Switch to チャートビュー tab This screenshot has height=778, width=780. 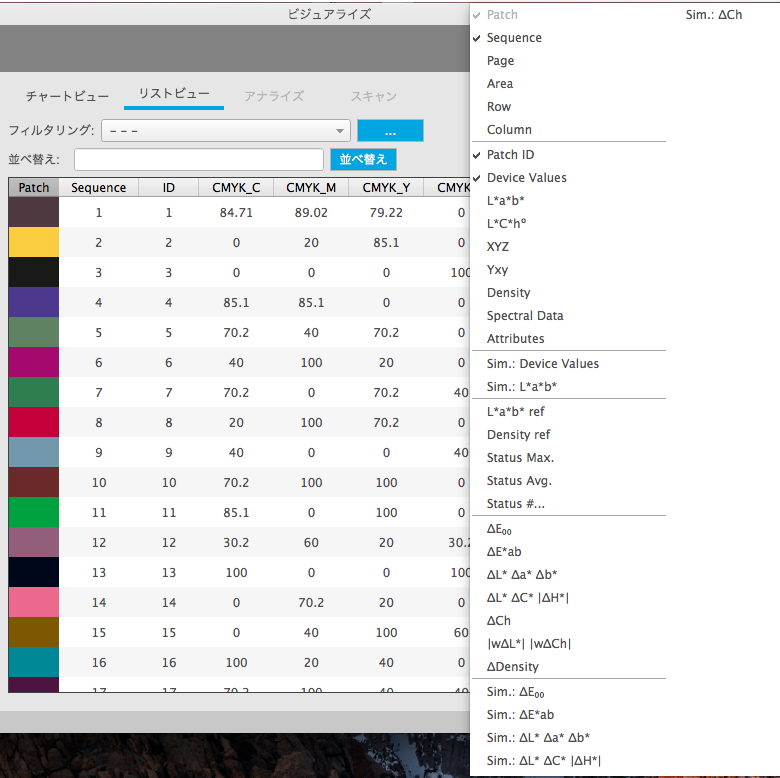click(x=68, y=96)
